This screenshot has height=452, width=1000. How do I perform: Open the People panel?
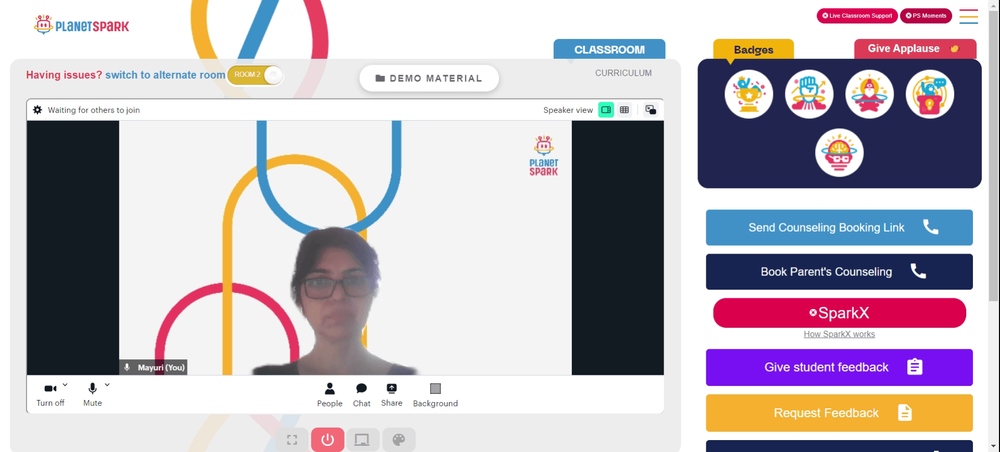(330, 395)
